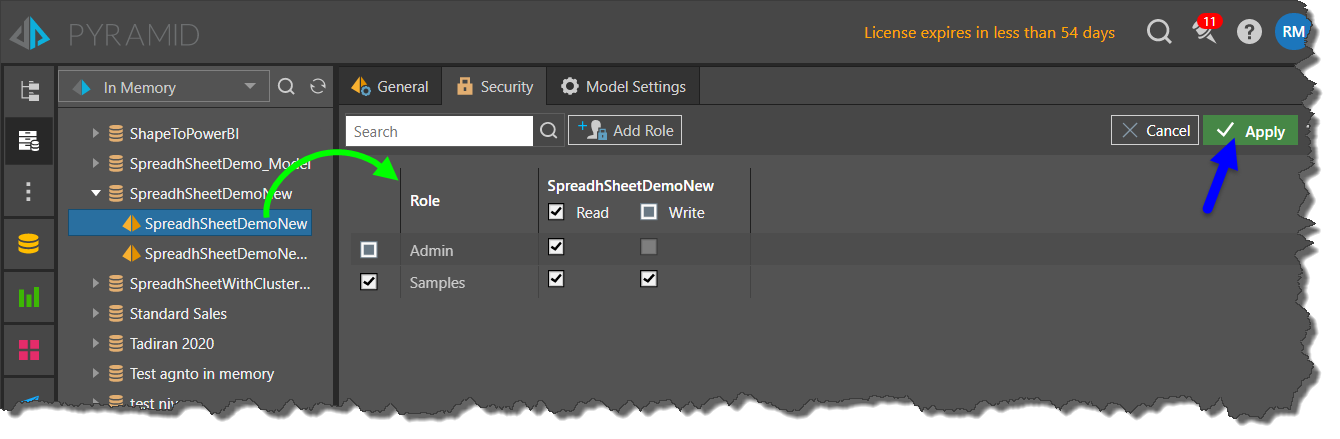Click the Admin role name

coord(431,250)
